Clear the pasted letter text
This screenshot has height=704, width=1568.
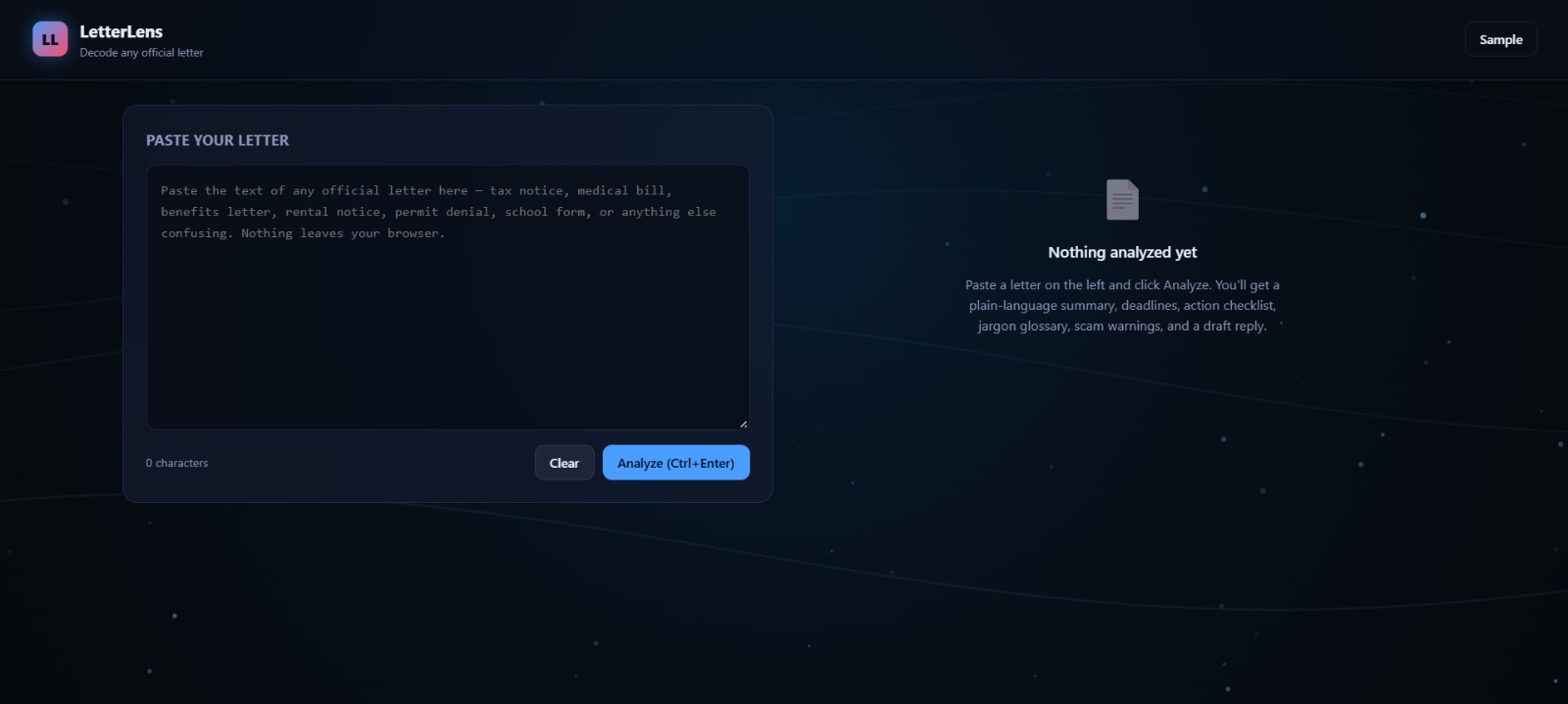tap(564, 463)
